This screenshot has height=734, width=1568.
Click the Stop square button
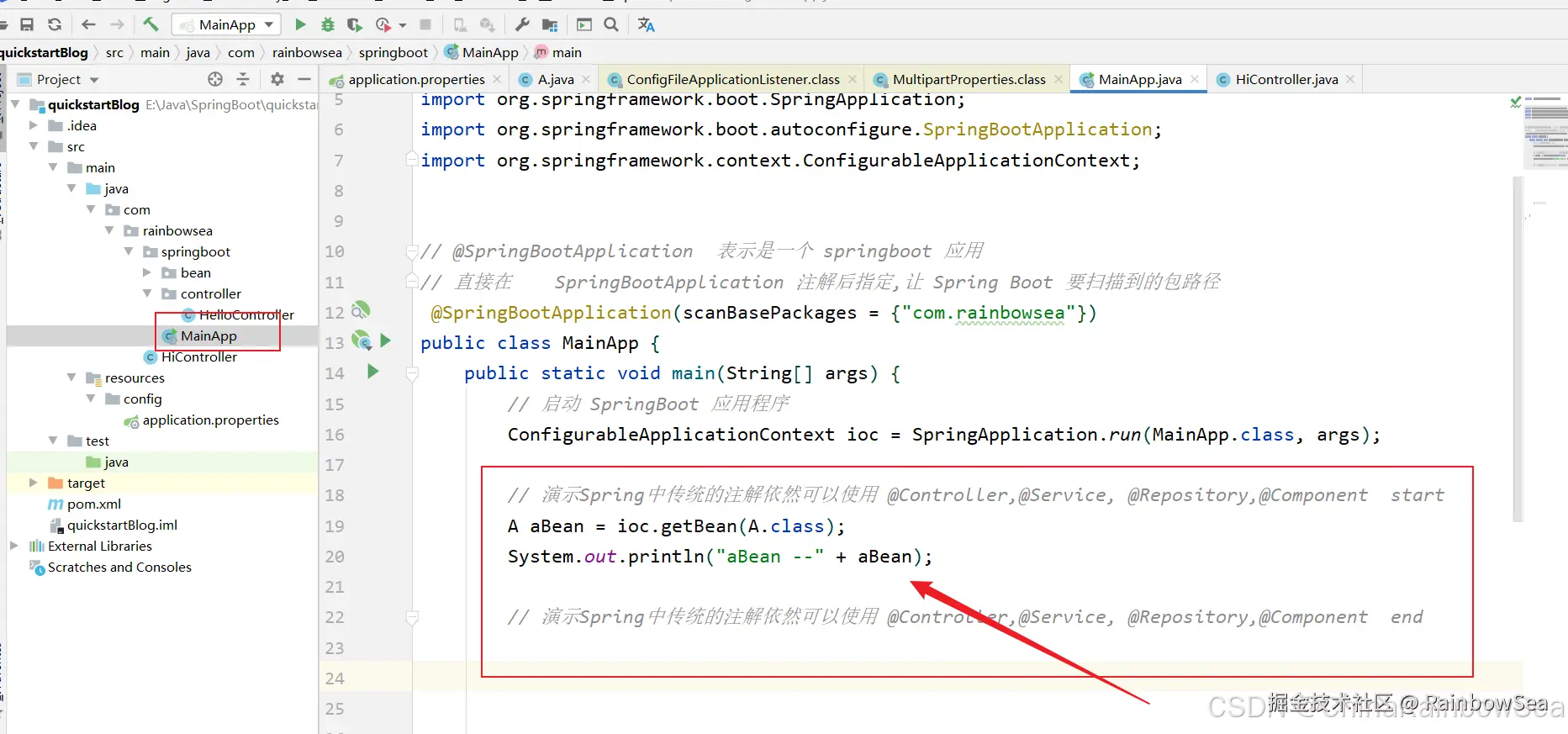point(425,24)
